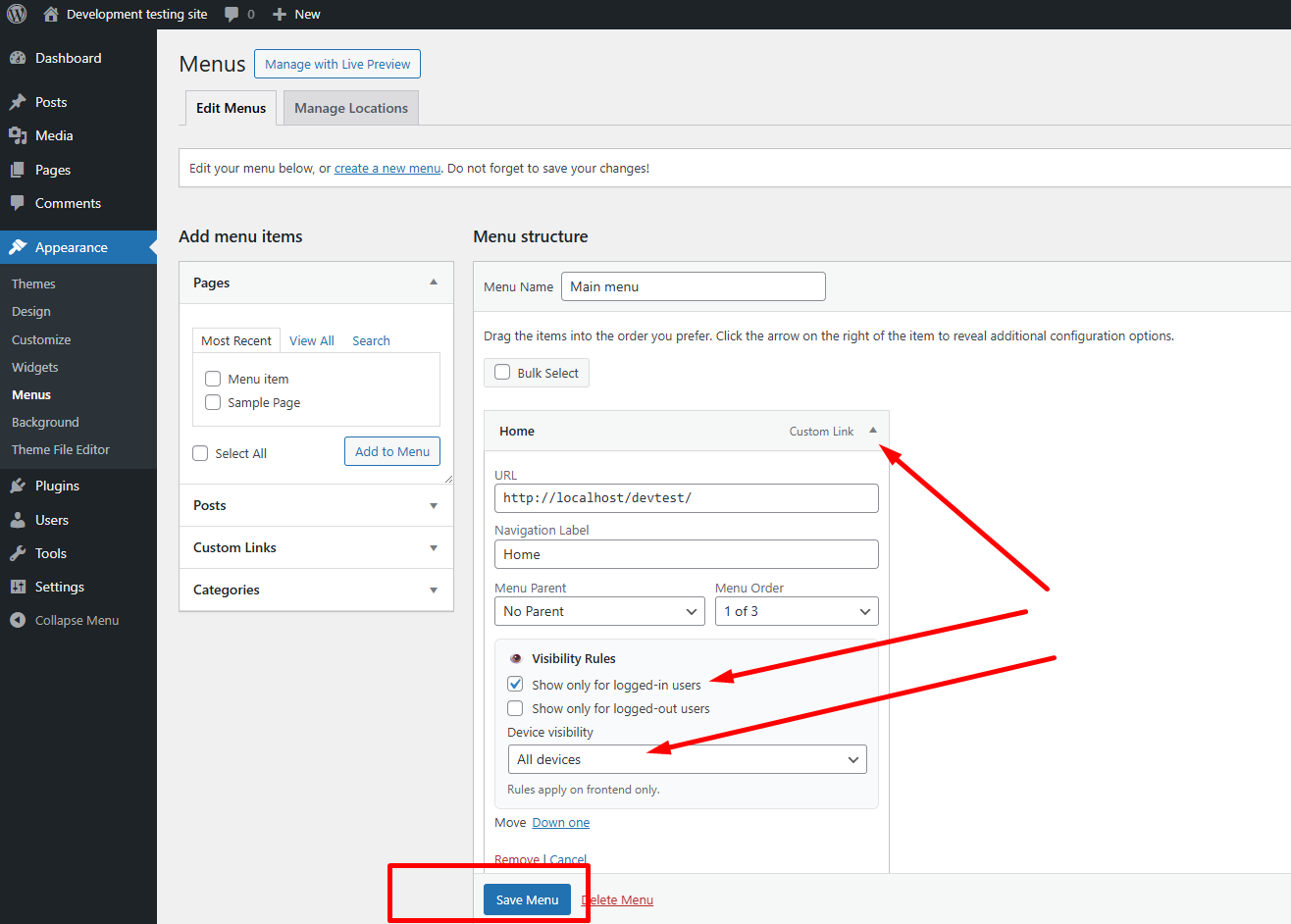
Task: Click the plus icon beside New
Action: tap(280, 14)
